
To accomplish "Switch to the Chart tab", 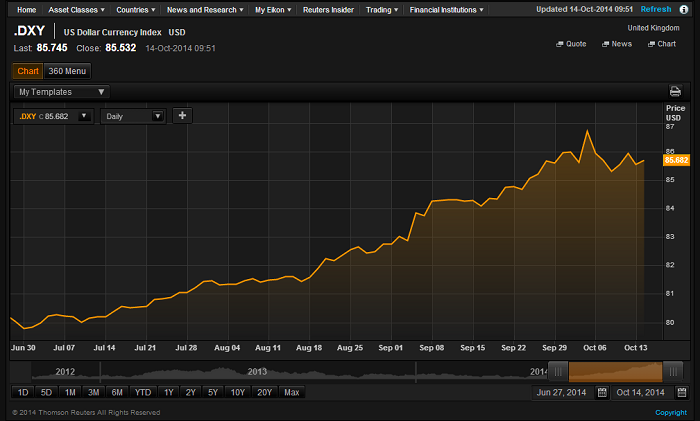I will [28, 71].
